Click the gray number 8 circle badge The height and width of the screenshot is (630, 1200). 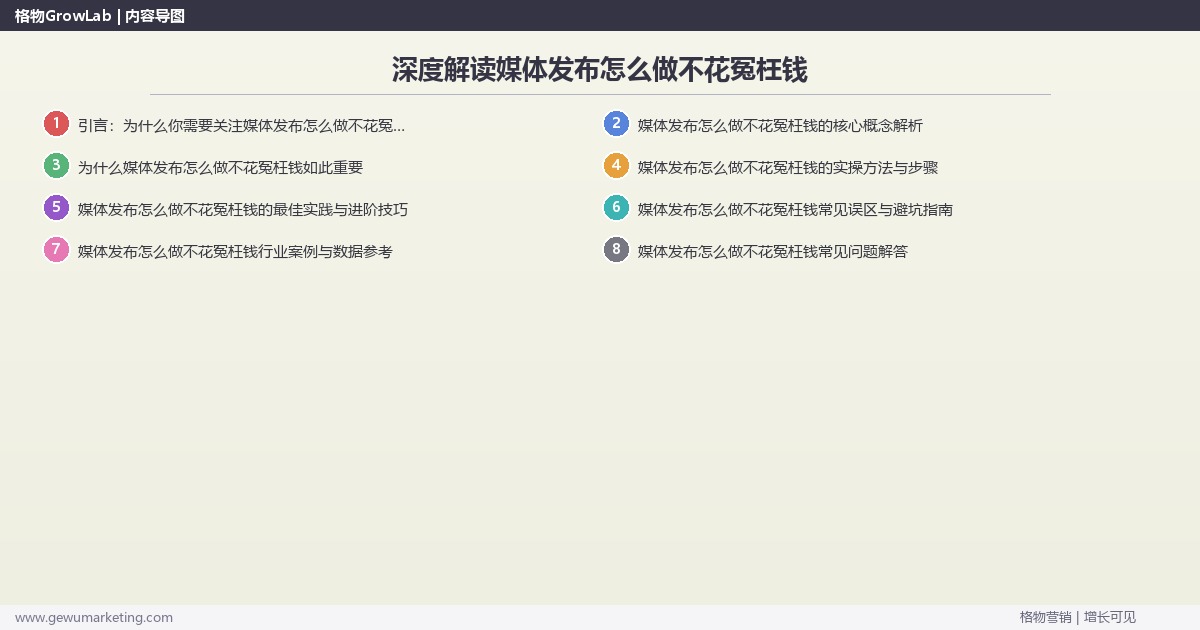pyautogui.click(x=616, y=250)
